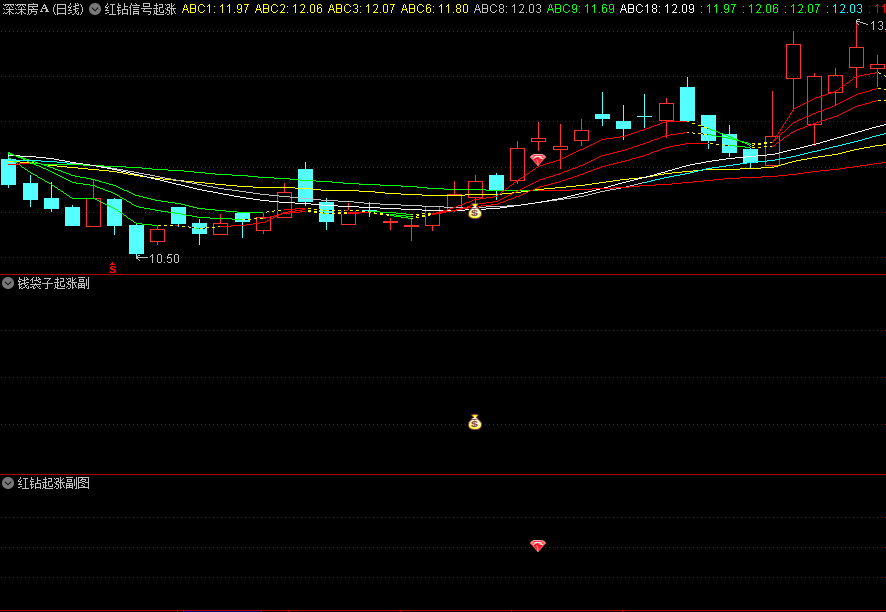Click the green ABC9: 11.69 value label
Screen dimensions: 886x612
point(580,9)
